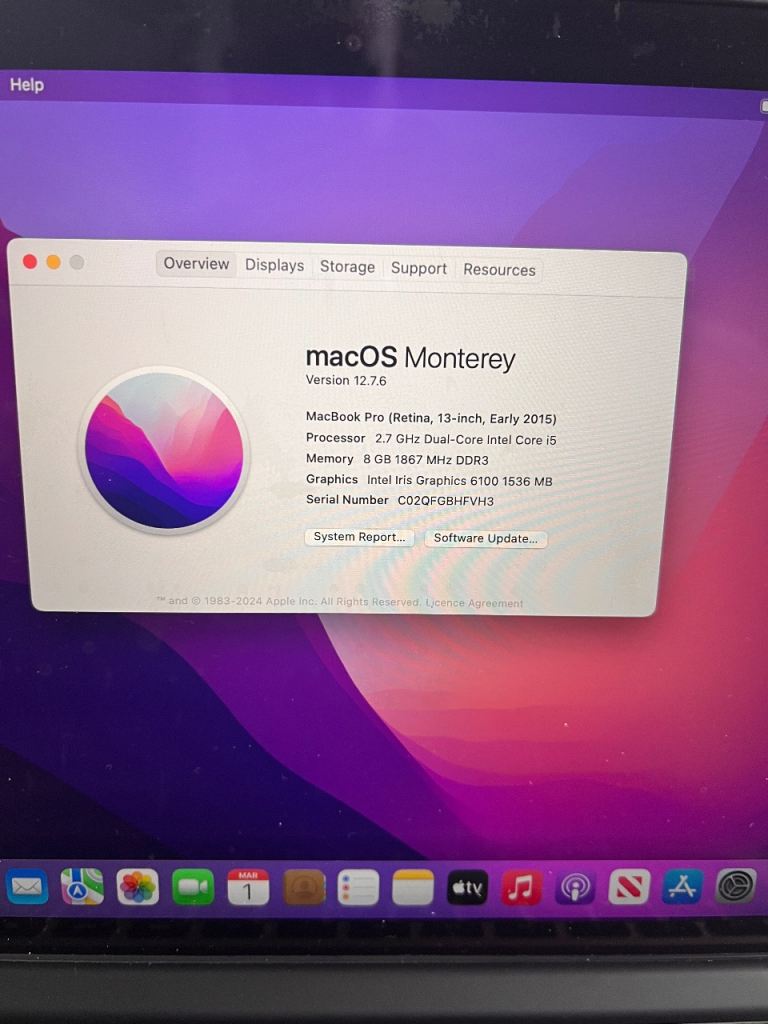Launch the Notes app
Screen dimensions: 768x1024
click(x=413, y=887)
